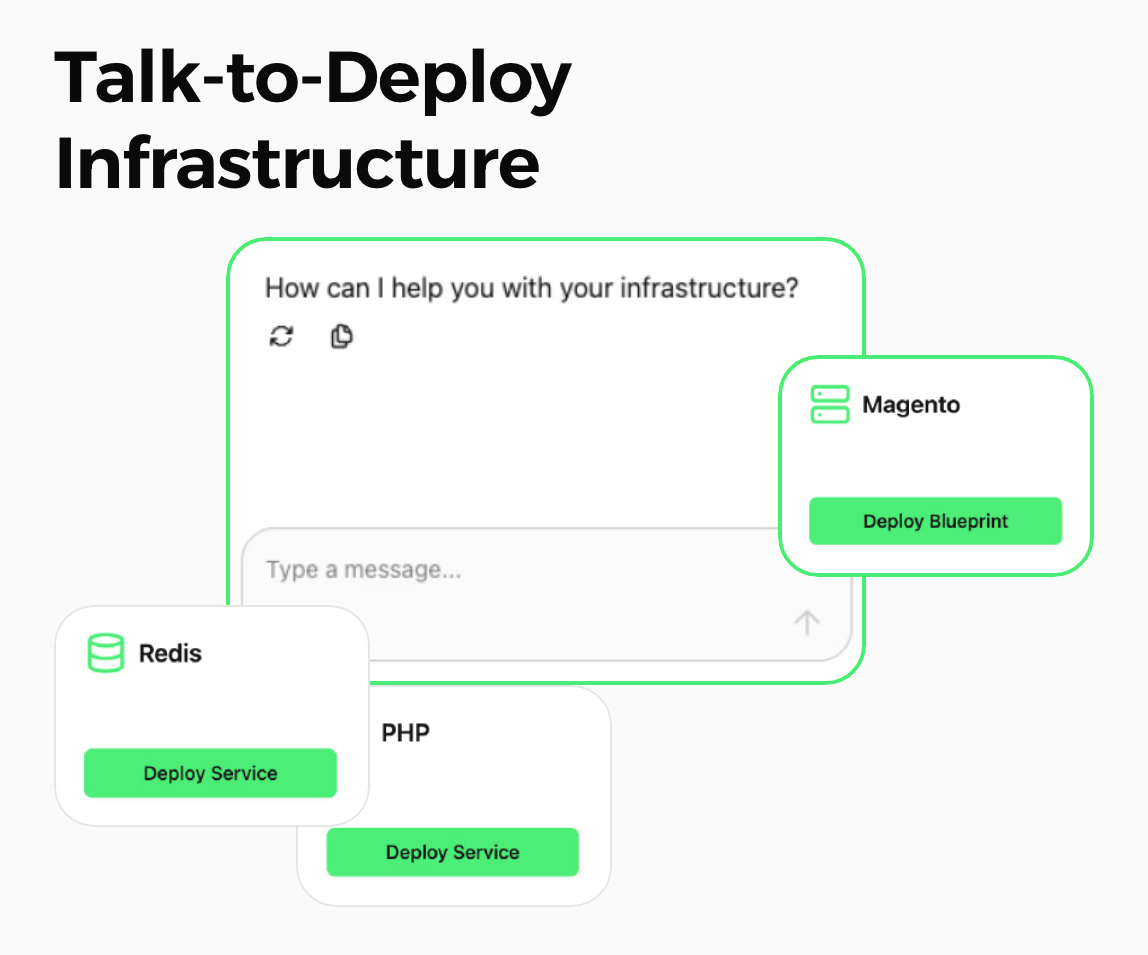Click the Talk-to-Deploy Infrastructure heading
This screenshot has height=955, width=1148.
click(x=313, y=120)
